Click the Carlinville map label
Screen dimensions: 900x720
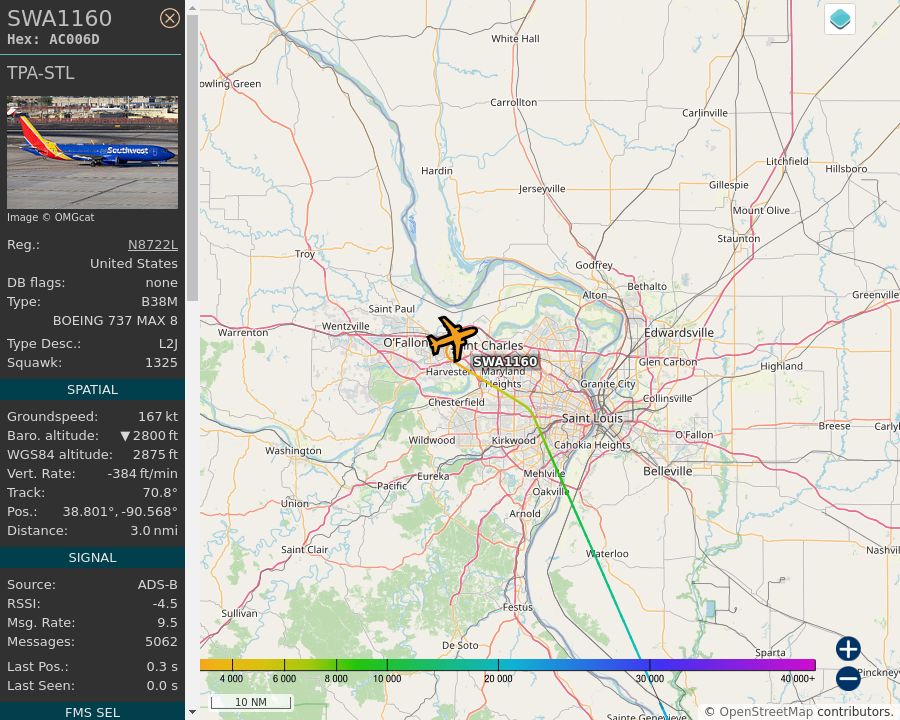pyautogui.click(x=705, y=113)
